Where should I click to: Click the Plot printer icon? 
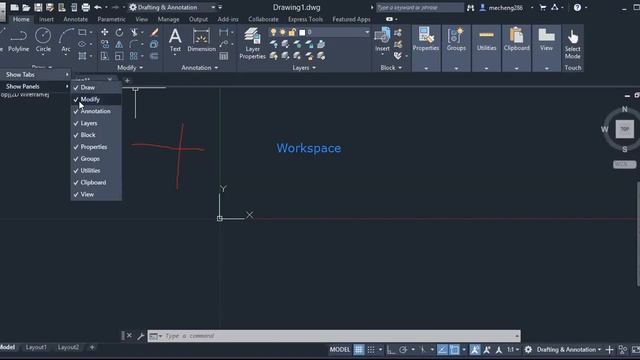click(x=86, y=7)
